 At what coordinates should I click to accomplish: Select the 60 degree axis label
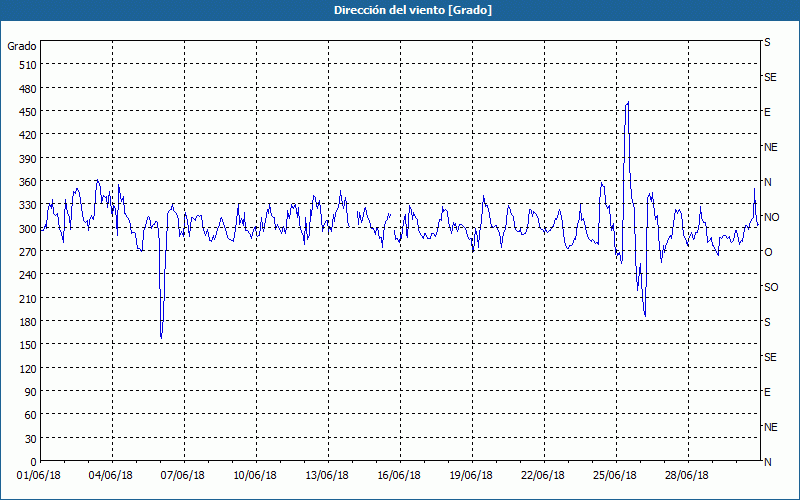tap(31, 415)
